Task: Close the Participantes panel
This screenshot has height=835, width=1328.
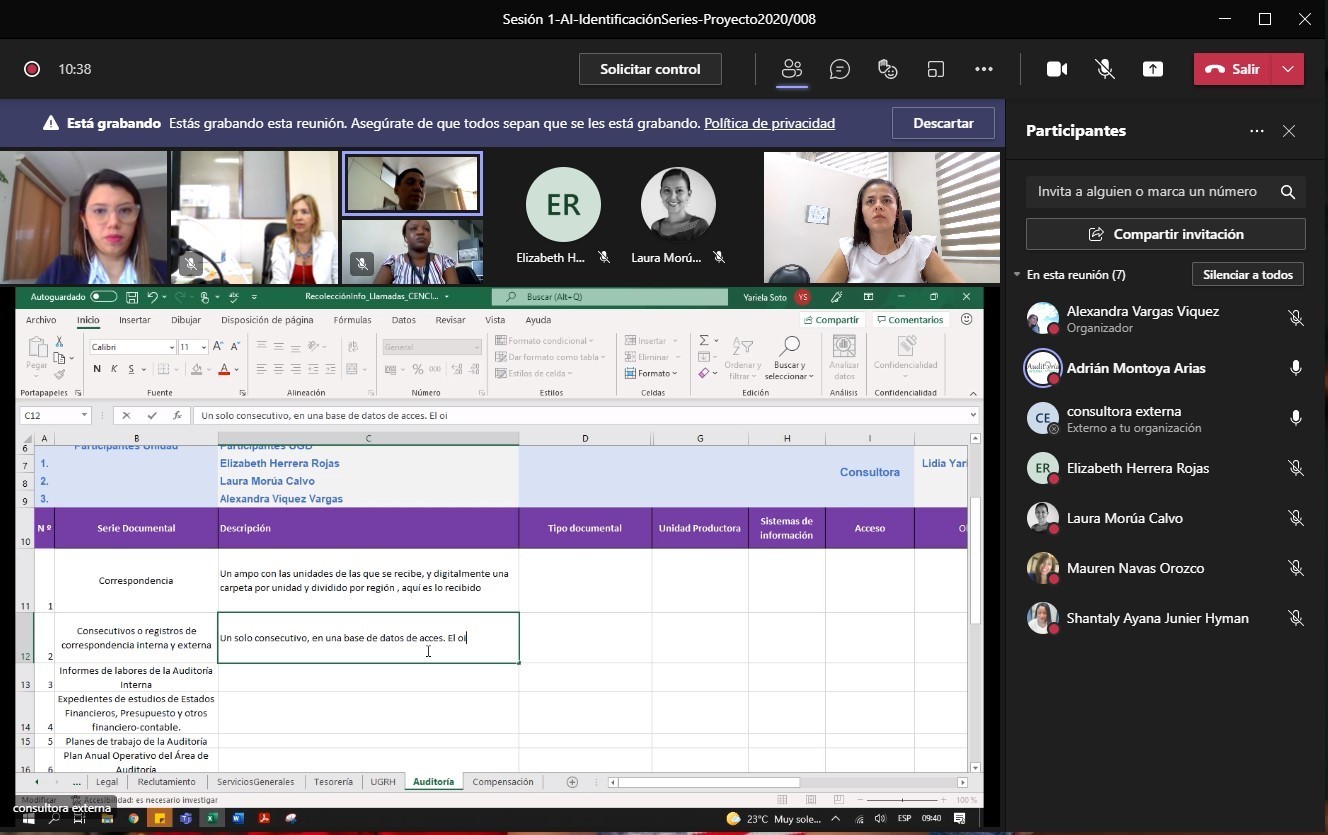Action: click(1289, 131)
